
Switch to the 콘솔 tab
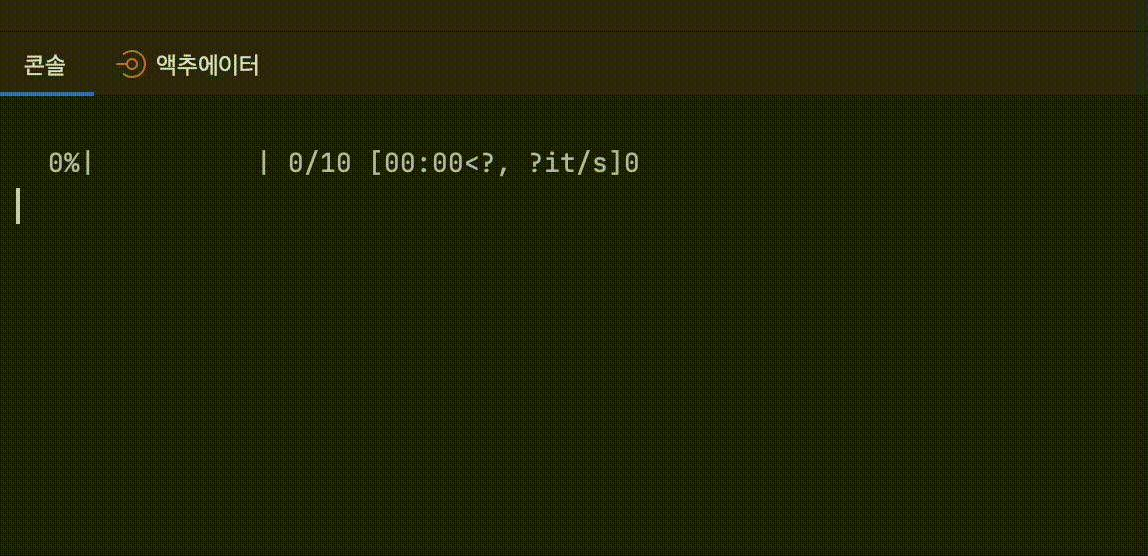[45, 65]
